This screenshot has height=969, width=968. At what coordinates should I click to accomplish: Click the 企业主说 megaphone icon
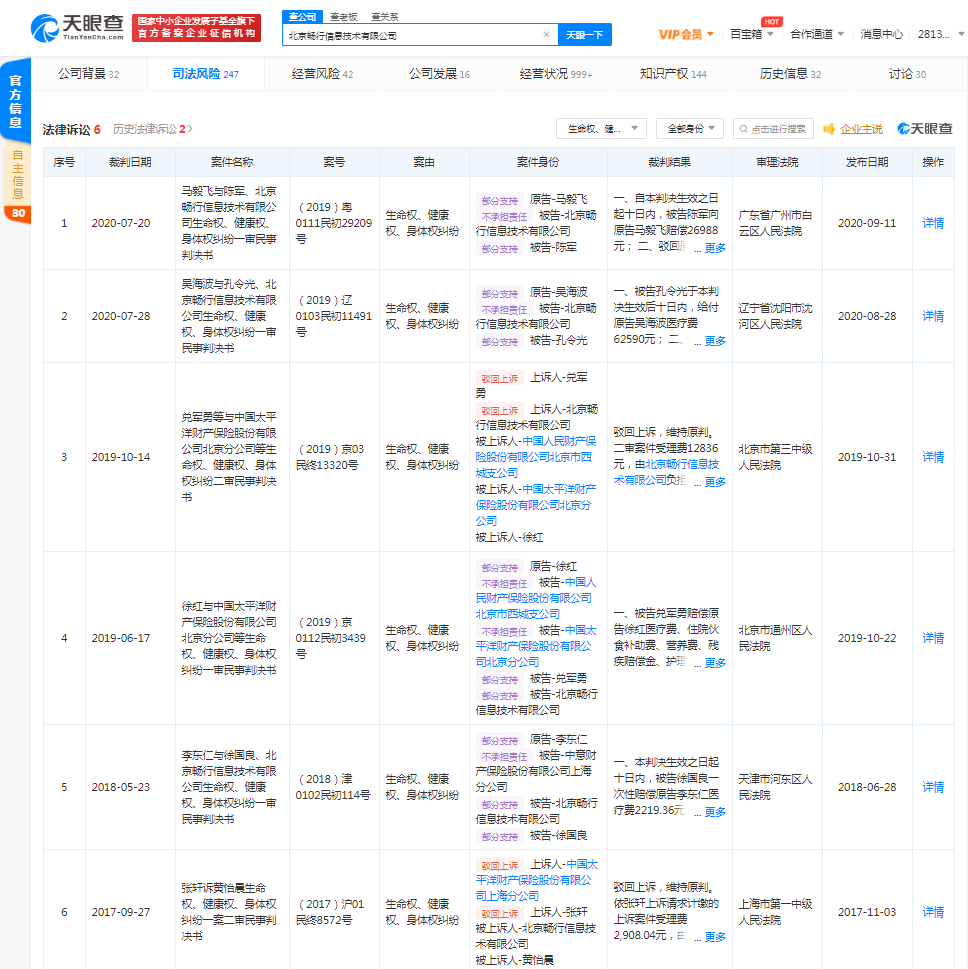829,129
